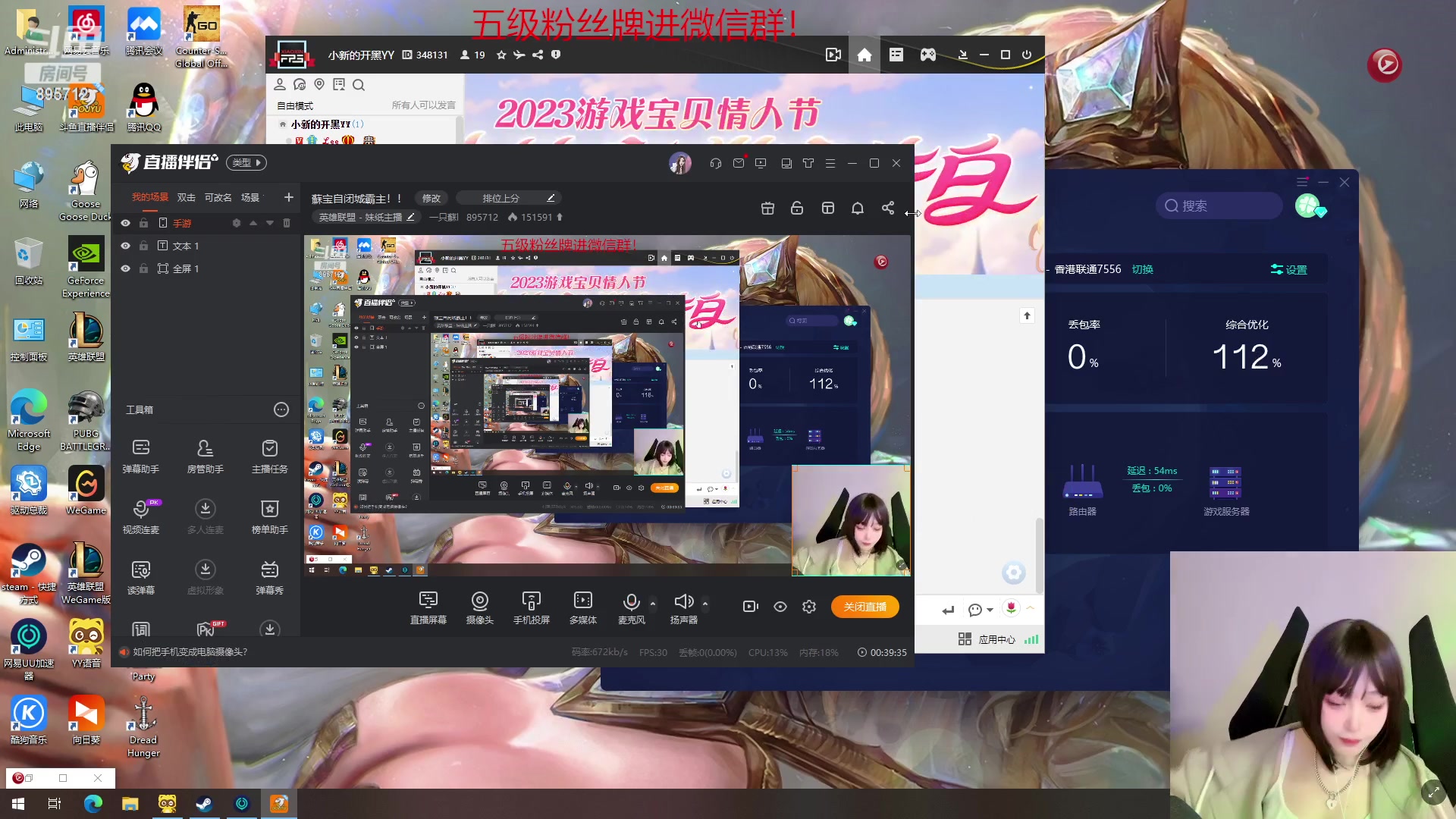1456x819 pixels.
Task: Open the 房管助手 room manager tool
Action: pyautogui.click(x=205, y=455)
